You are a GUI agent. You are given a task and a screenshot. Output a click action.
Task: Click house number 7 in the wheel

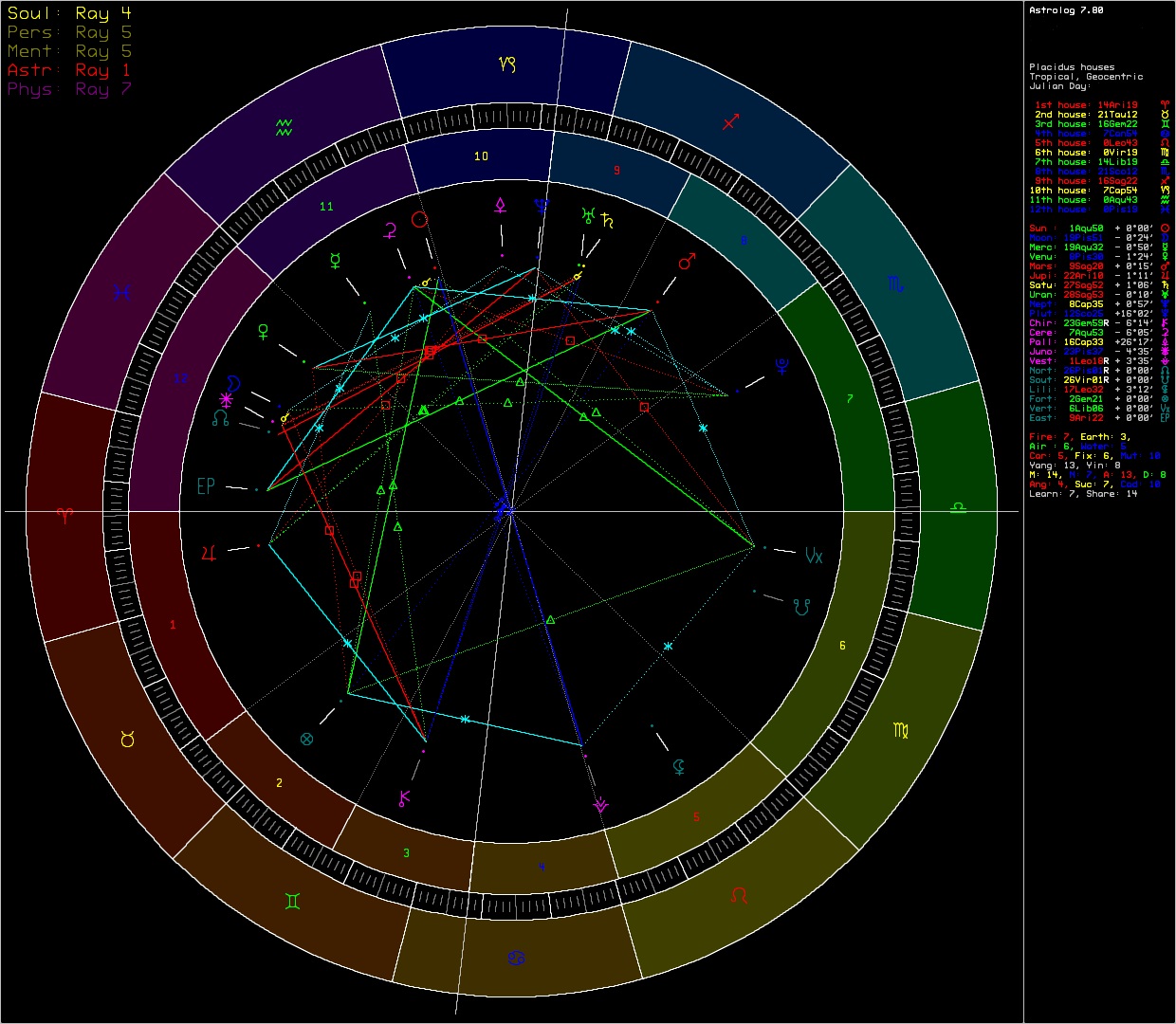click(850, 399)
